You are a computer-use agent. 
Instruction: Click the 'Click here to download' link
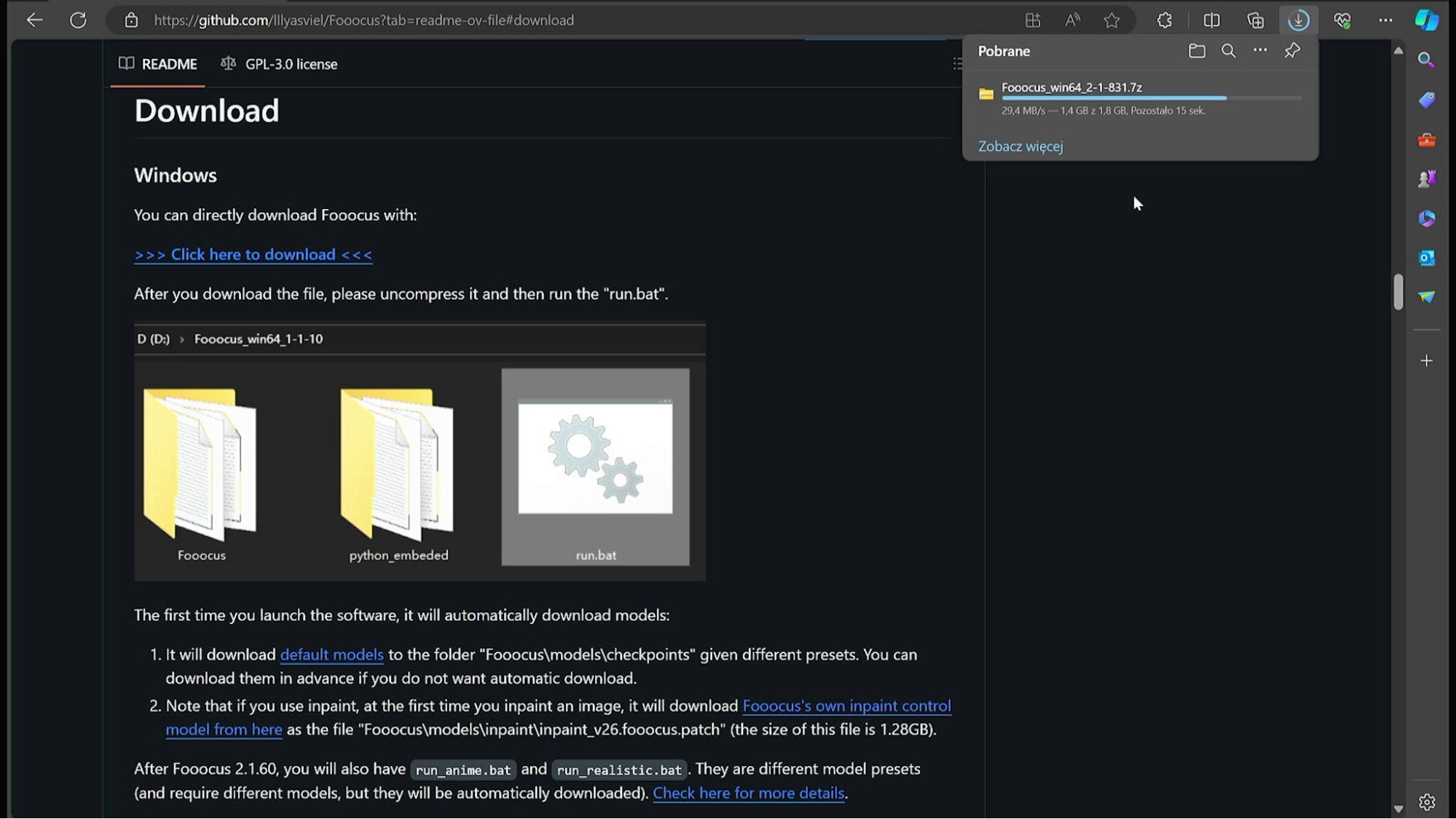coord(253,255)
